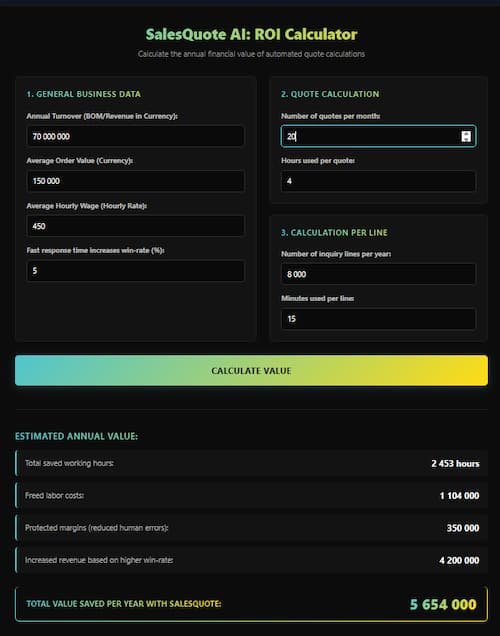This screenshot has width=500, height=636.
Task: Click the Minutes used per line field
Action: (378, 319)
